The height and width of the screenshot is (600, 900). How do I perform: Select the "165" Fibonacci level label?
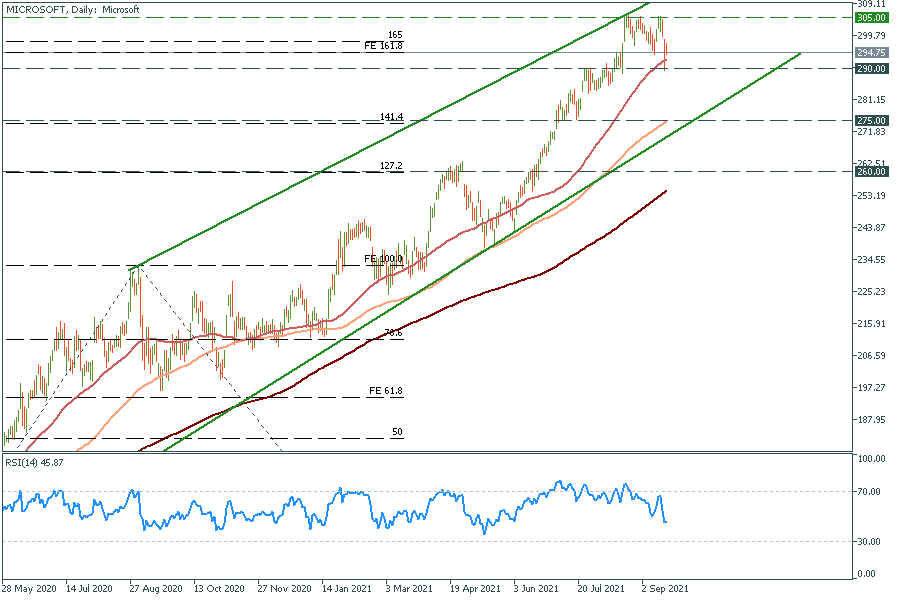pos(395,35)
